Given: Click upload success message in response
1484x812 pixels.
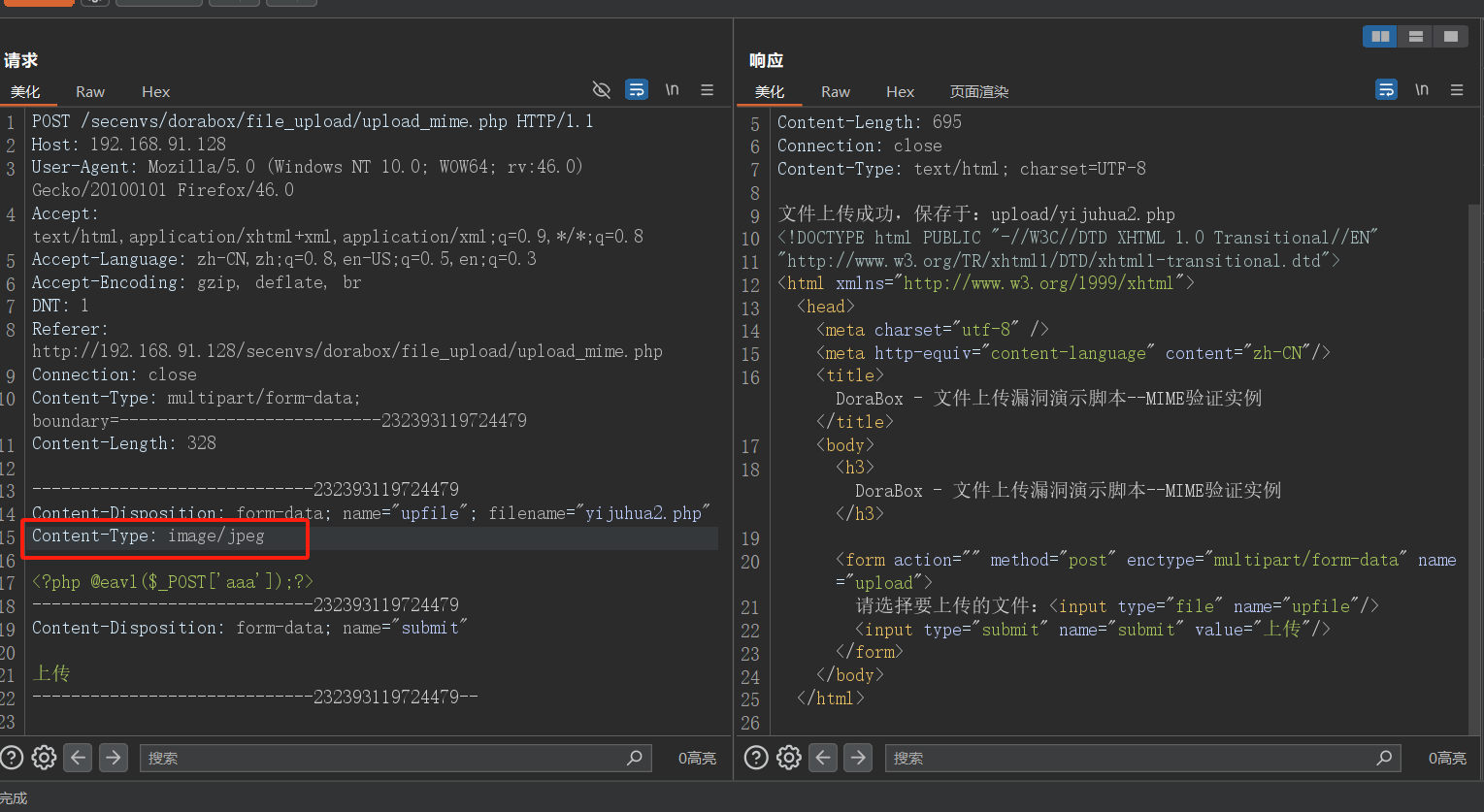Looking at the screenshot, I should [x=976, y=214].
